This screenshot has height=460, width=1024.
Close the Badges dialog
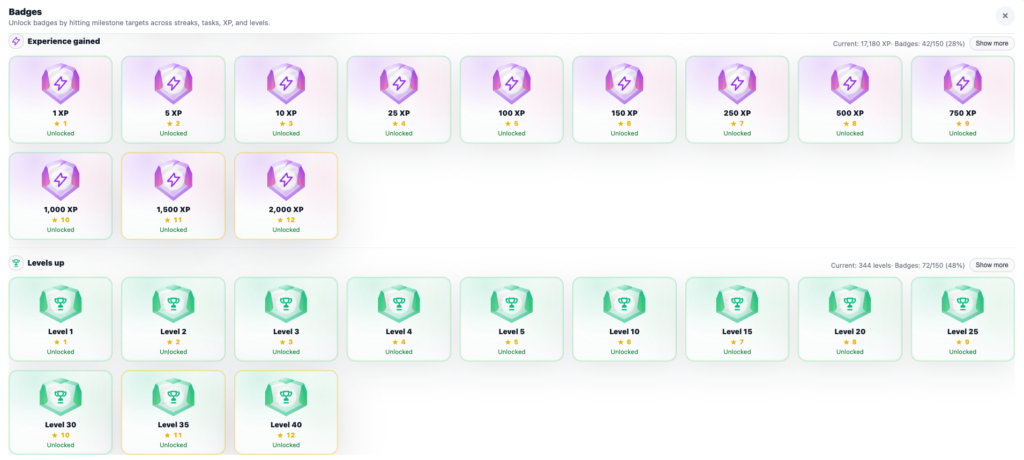(1004, 16)
